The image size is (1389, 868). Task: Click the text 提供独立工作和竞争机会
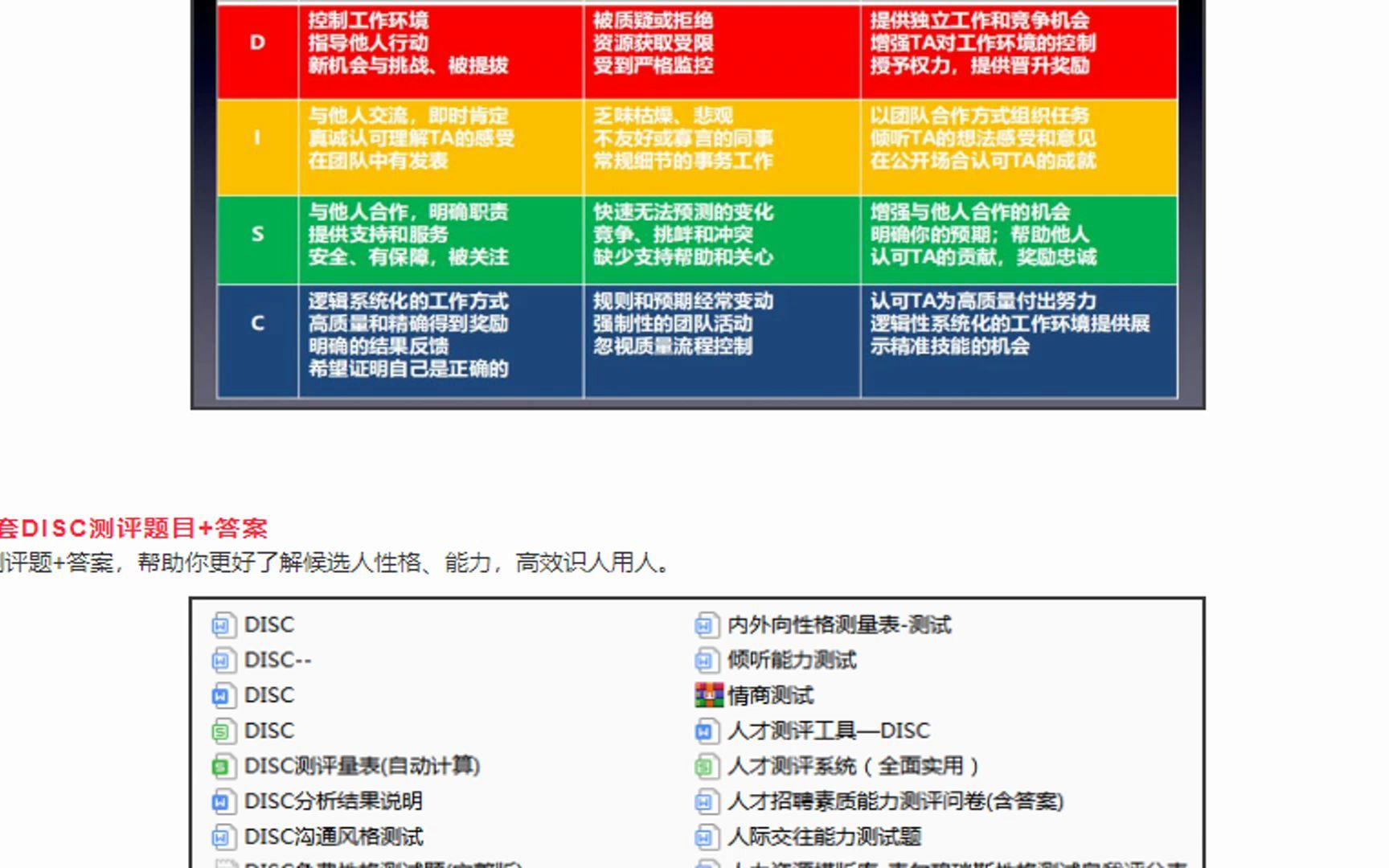pos(979,20)
